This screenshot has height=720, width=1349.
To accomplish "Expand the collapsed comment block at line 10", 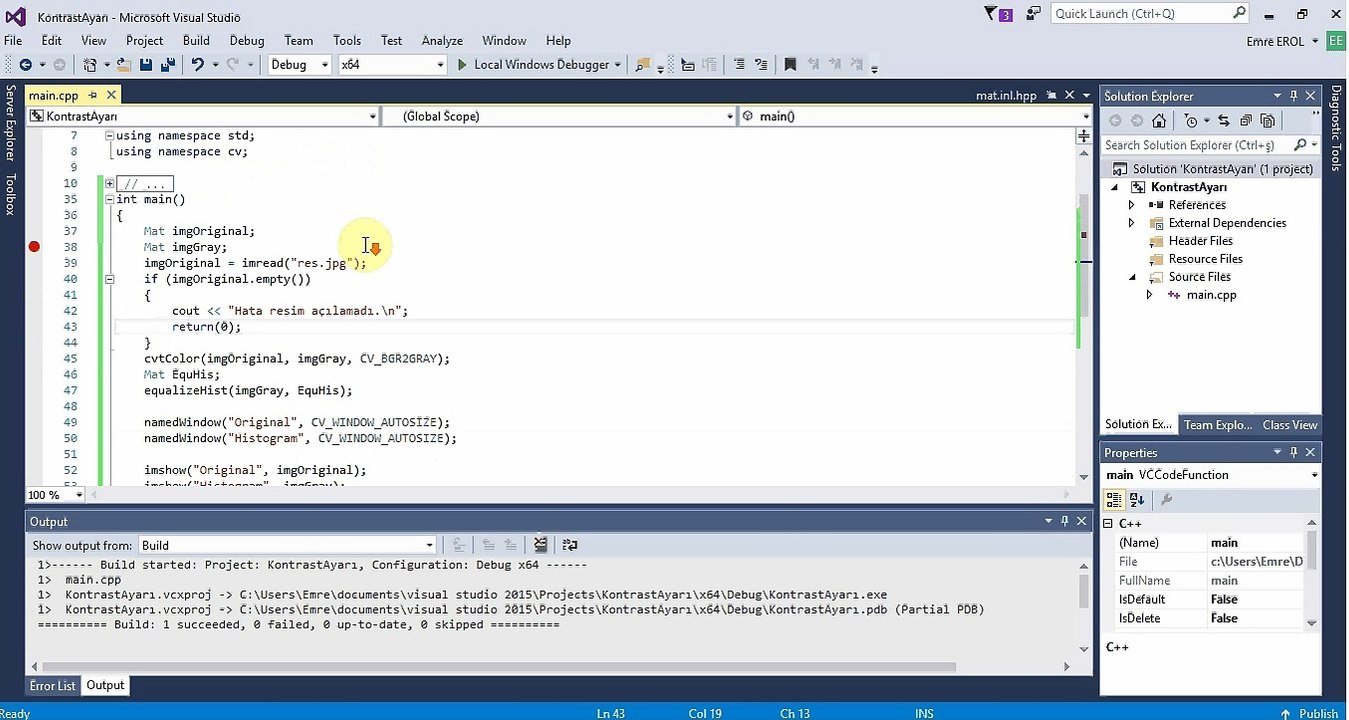I will point(109,184).
